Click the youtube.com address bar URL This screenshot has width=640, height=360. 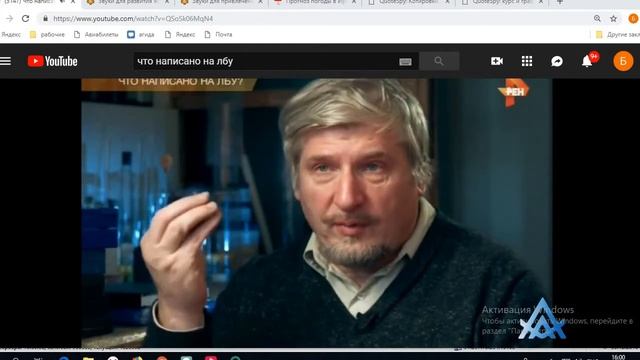pyautogui.click(x=133, y=19)
